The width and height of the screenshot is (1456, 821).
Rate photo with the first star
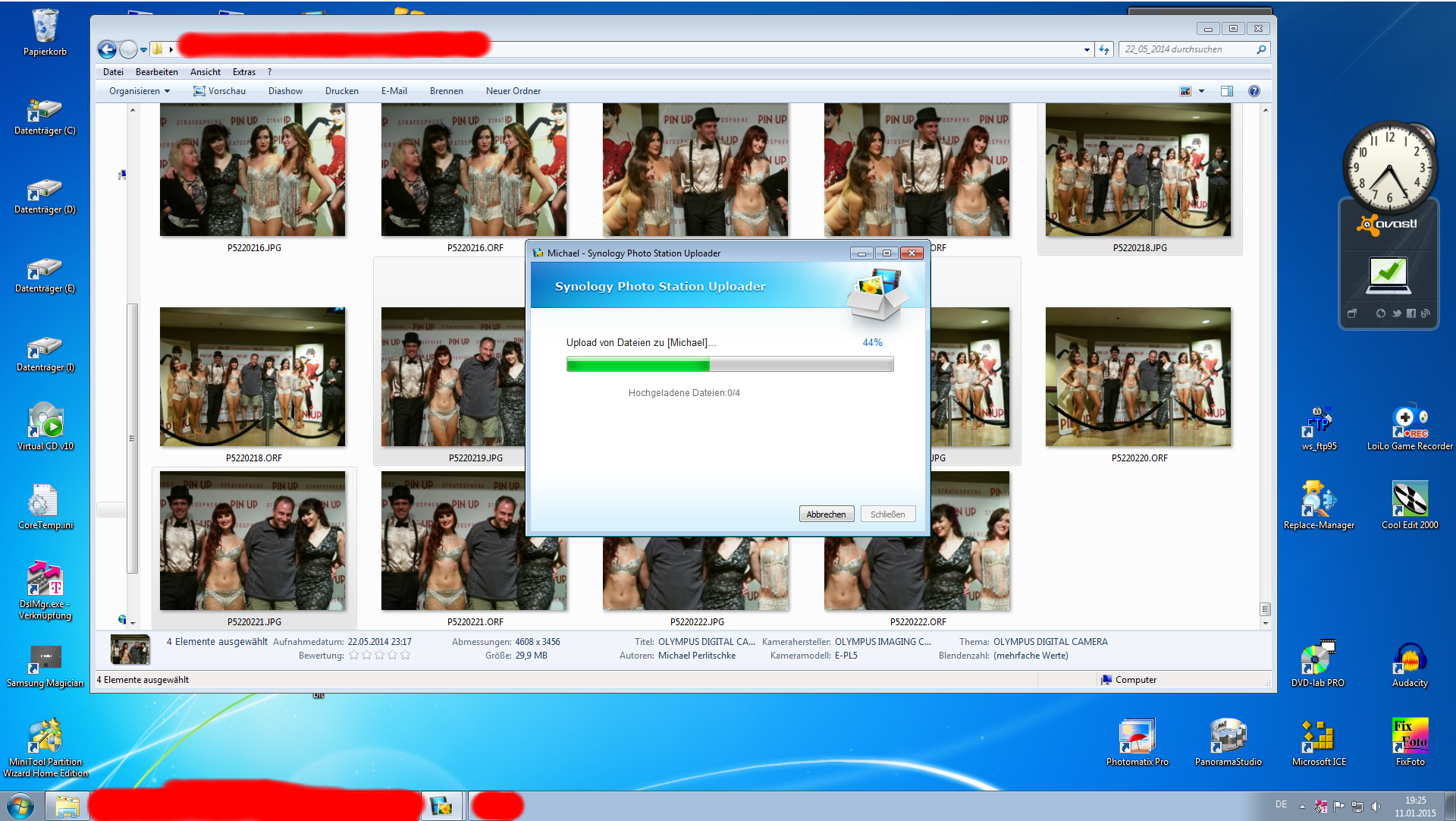[353, 656]
